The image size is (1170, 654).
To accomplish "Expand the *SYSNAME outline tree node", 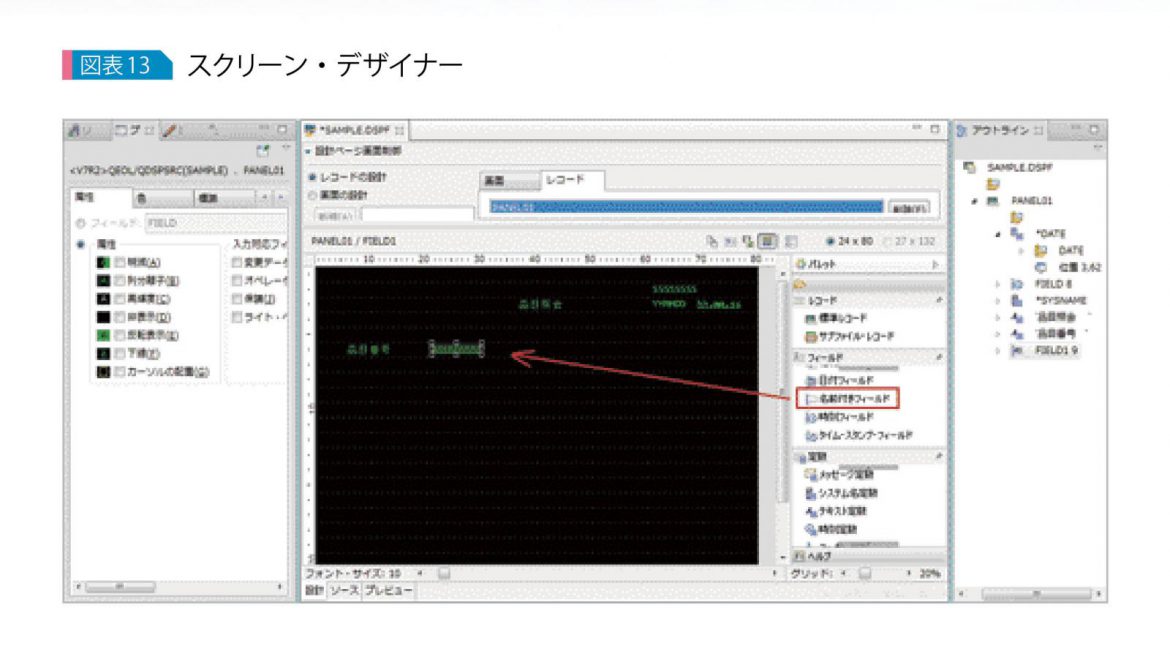I will [x=998, y=301].
